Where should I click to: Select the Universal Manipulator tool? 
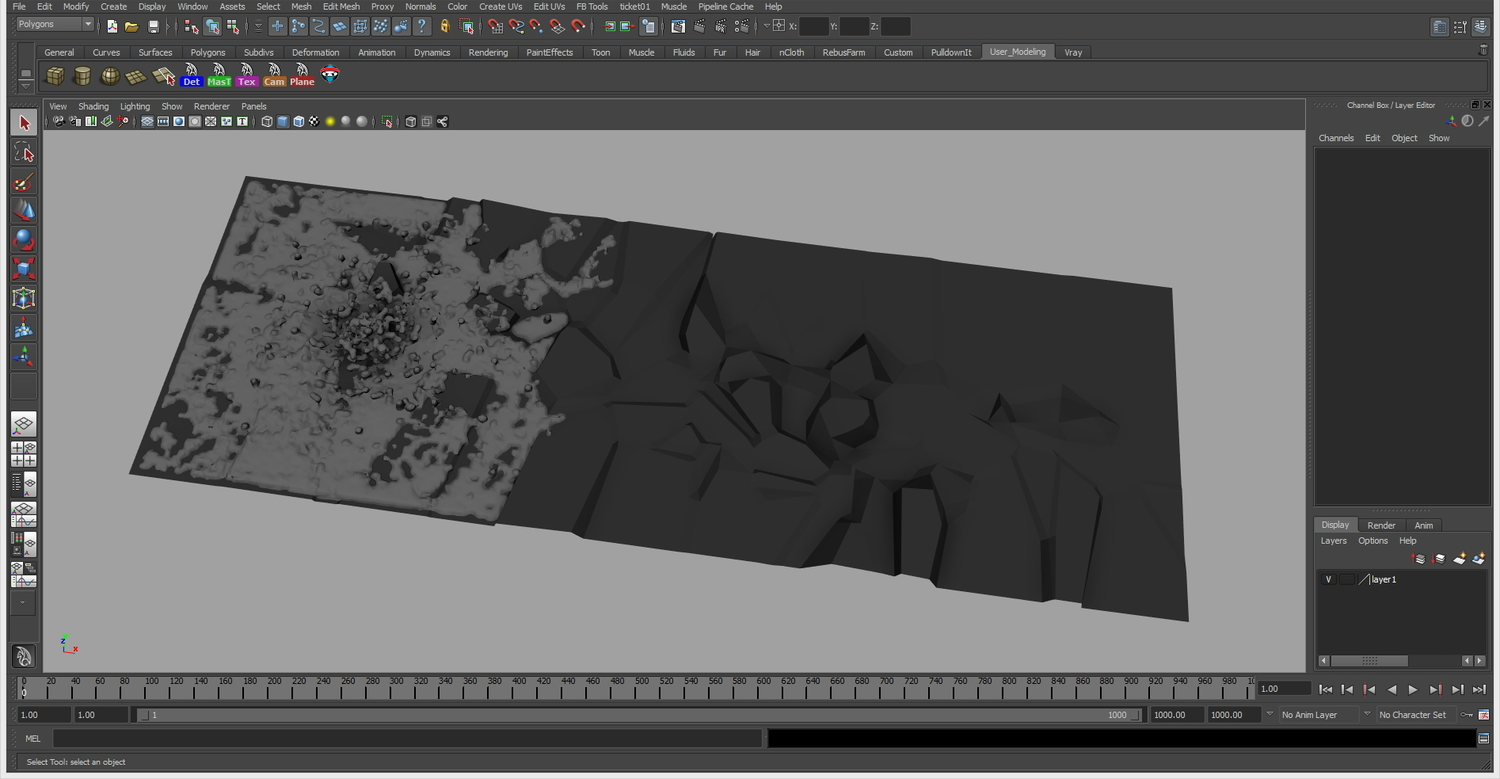(24, 297)
